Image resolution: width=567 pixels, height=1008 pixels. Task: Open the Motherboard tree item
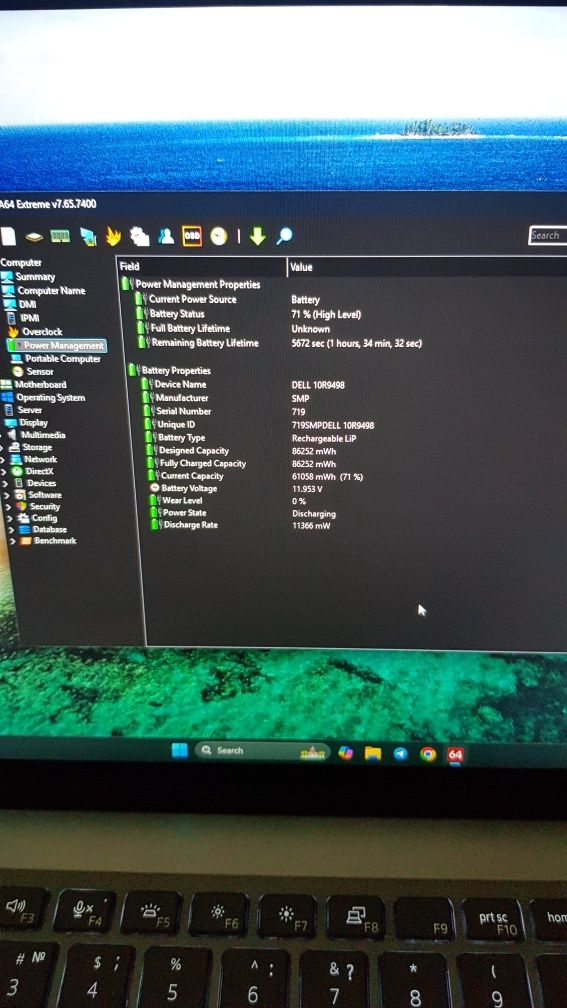[40, 384]
